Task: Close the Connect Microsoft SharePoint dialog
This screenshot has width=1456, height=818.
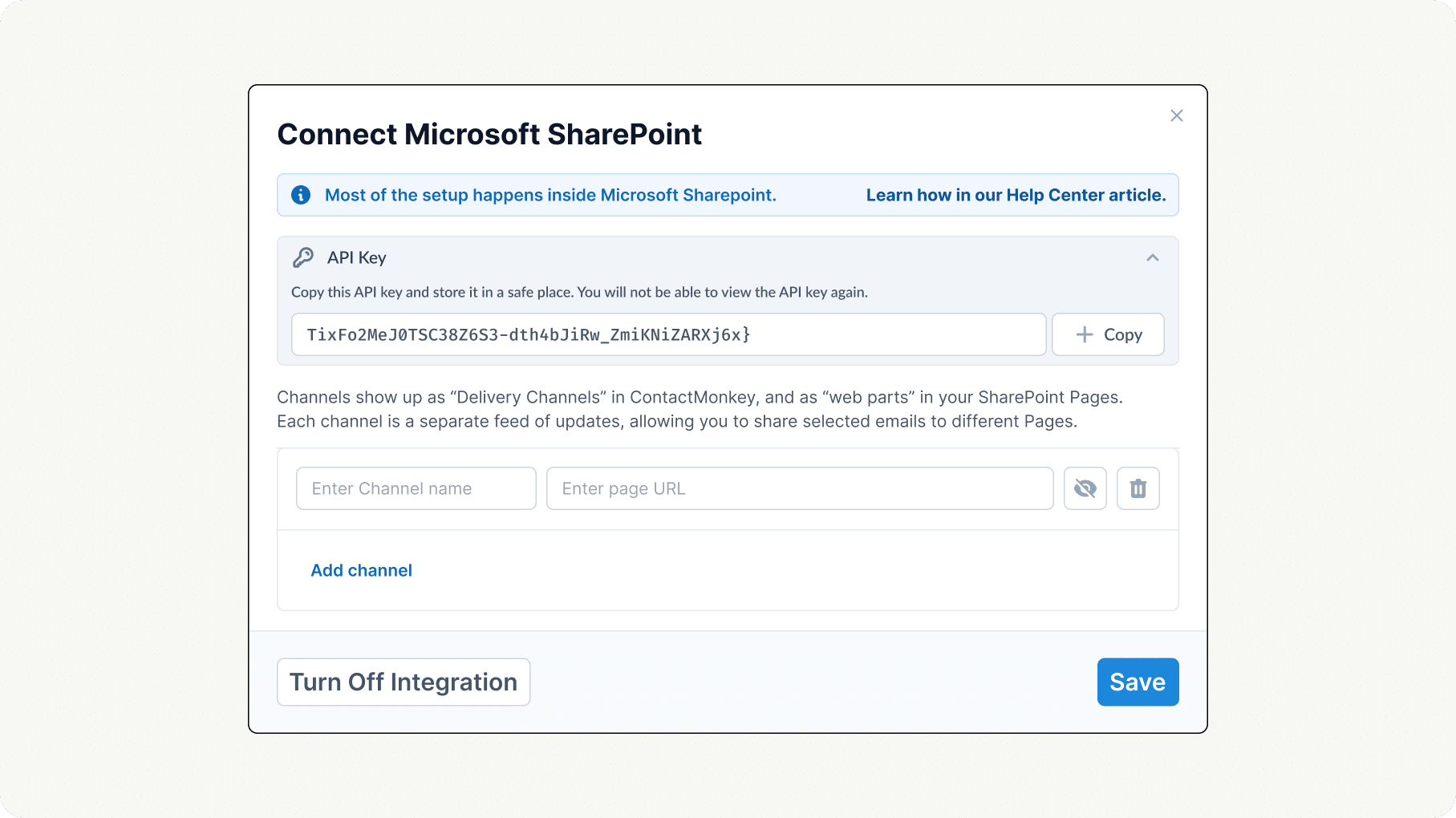Action: [x=1177, y=115]
